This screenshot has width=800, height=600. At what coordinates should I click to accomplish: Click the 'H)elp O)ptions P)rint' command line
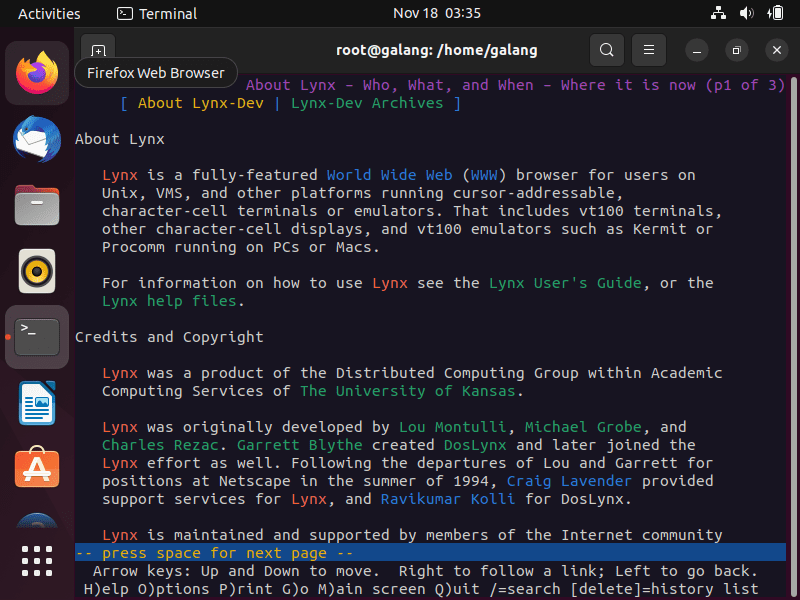point(421,589)
